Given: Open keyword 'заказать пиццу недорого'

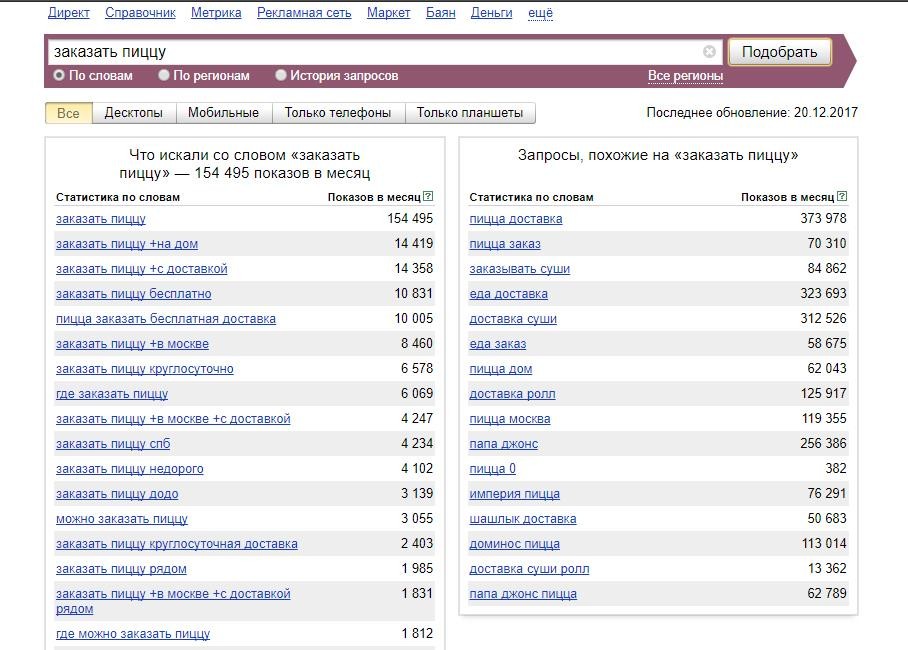Looking at the screenshot, I should point(130,469).
